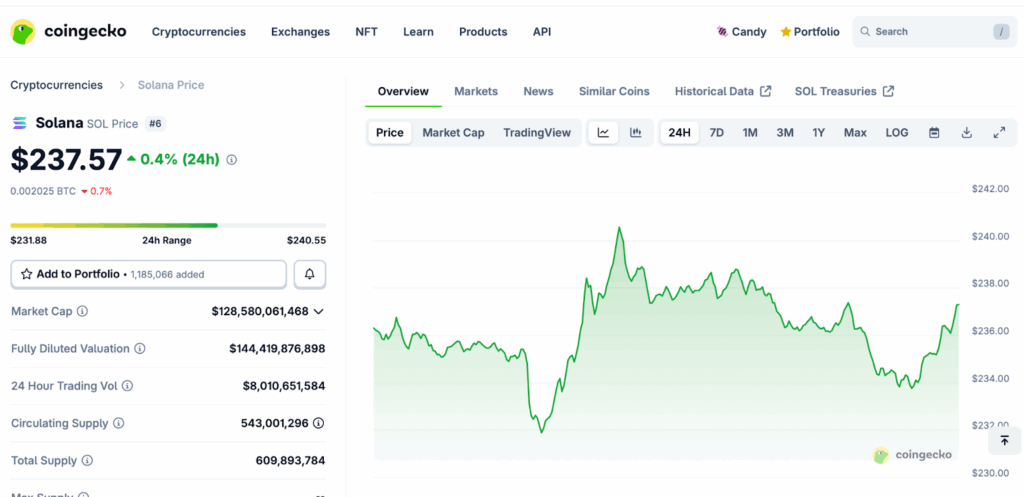Switch to candlestick chart icon
The height and width of the screenshot is (497, 1024).
click(635, 133)
